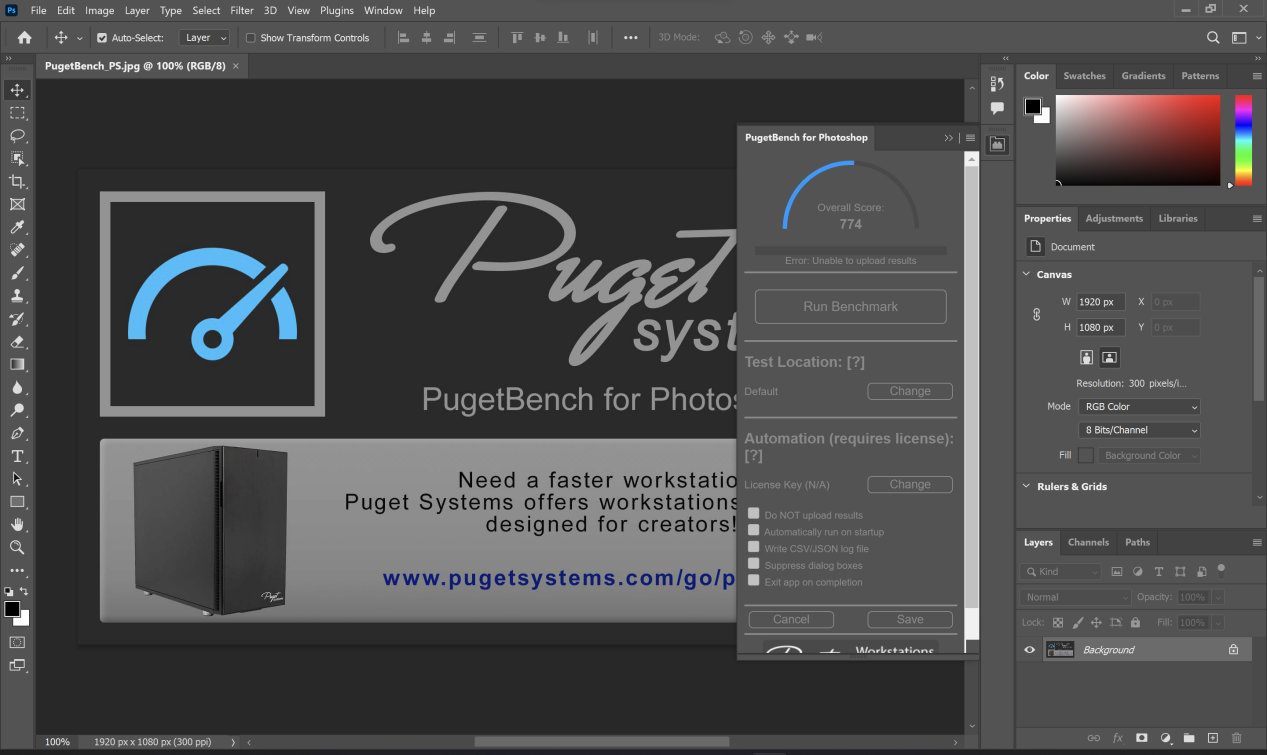Open the Background Color fill dropdown
This screenshot has width=1267, height=755.
(1150, 455)
